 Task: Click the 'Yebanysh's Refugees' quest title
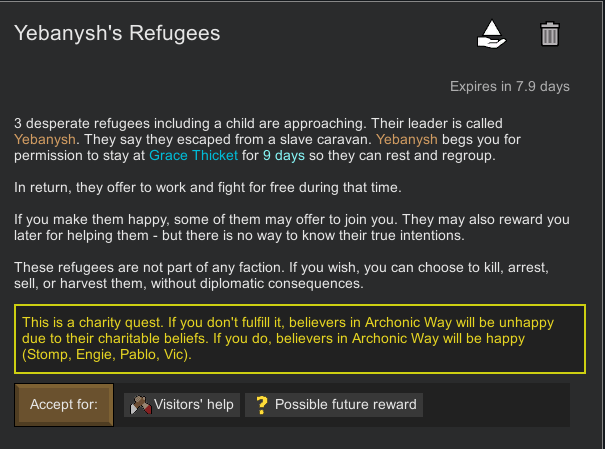point(117,33)
